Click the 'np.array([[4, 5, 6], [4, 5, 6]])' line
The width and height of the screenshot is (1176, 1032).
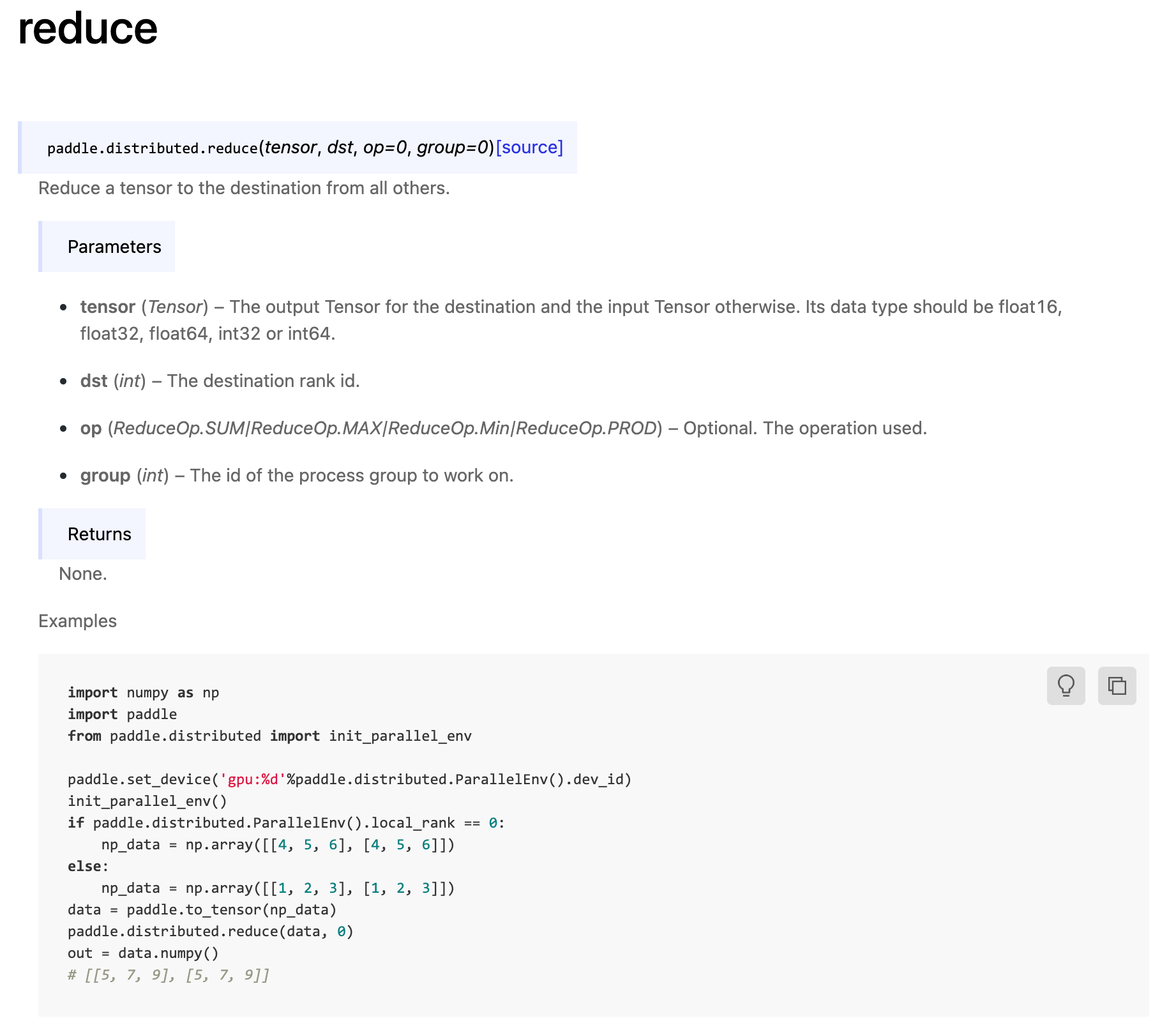tap(278, 845)
